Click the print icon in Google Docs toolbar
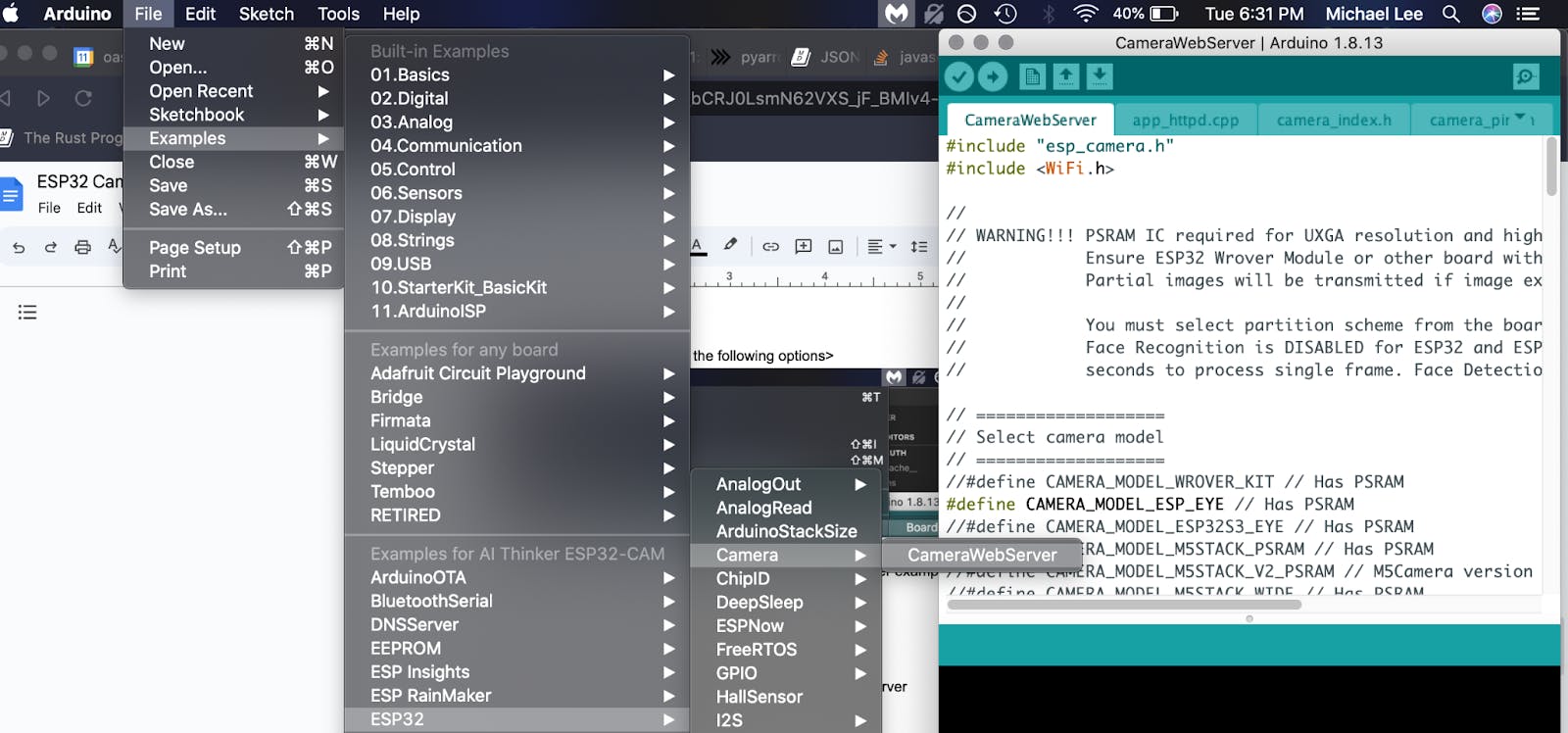Viewport: 1568px width, 733px height. (82, 247)
